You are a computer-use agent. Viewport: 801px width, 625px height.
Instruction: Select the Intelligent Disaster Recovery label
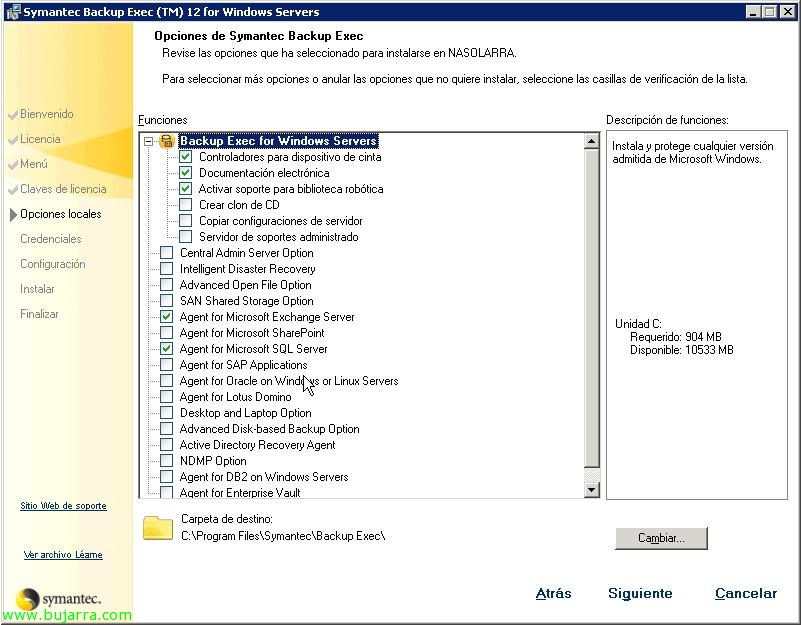coord(247,269)
